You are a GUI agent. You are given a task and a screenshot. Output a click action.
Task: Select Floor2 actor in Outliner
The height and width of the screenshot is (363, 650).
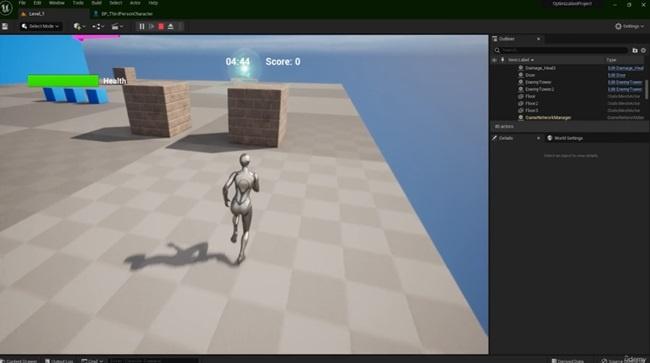[x=531, y=103]
